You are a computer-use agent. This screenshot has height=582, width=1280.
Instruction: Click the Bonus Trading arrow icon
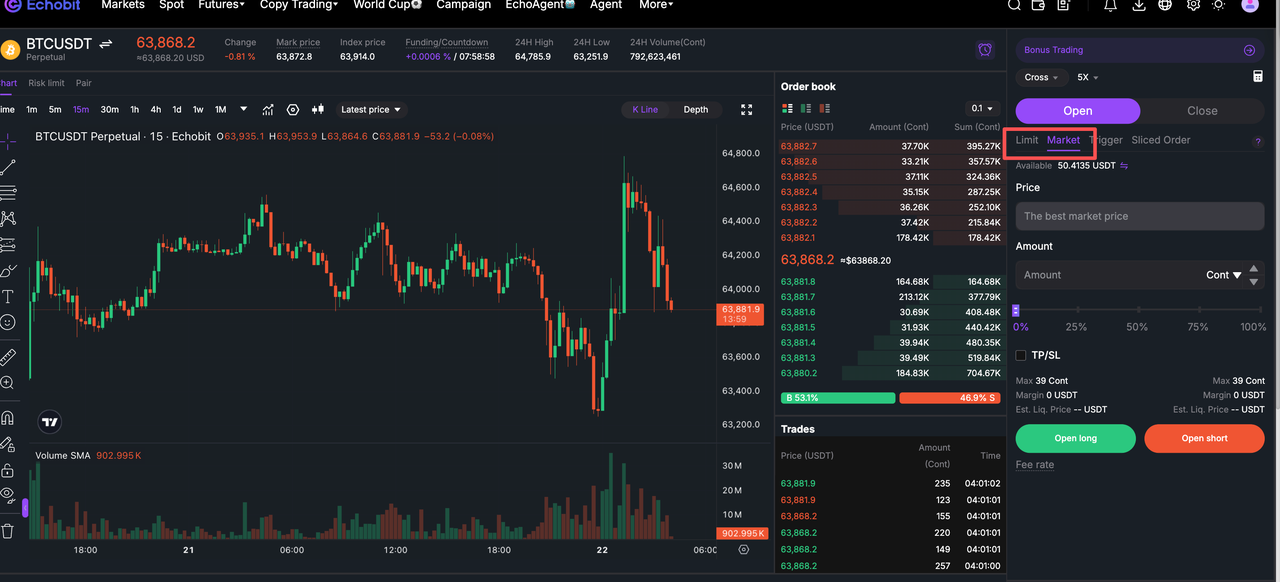point(1249,50)
